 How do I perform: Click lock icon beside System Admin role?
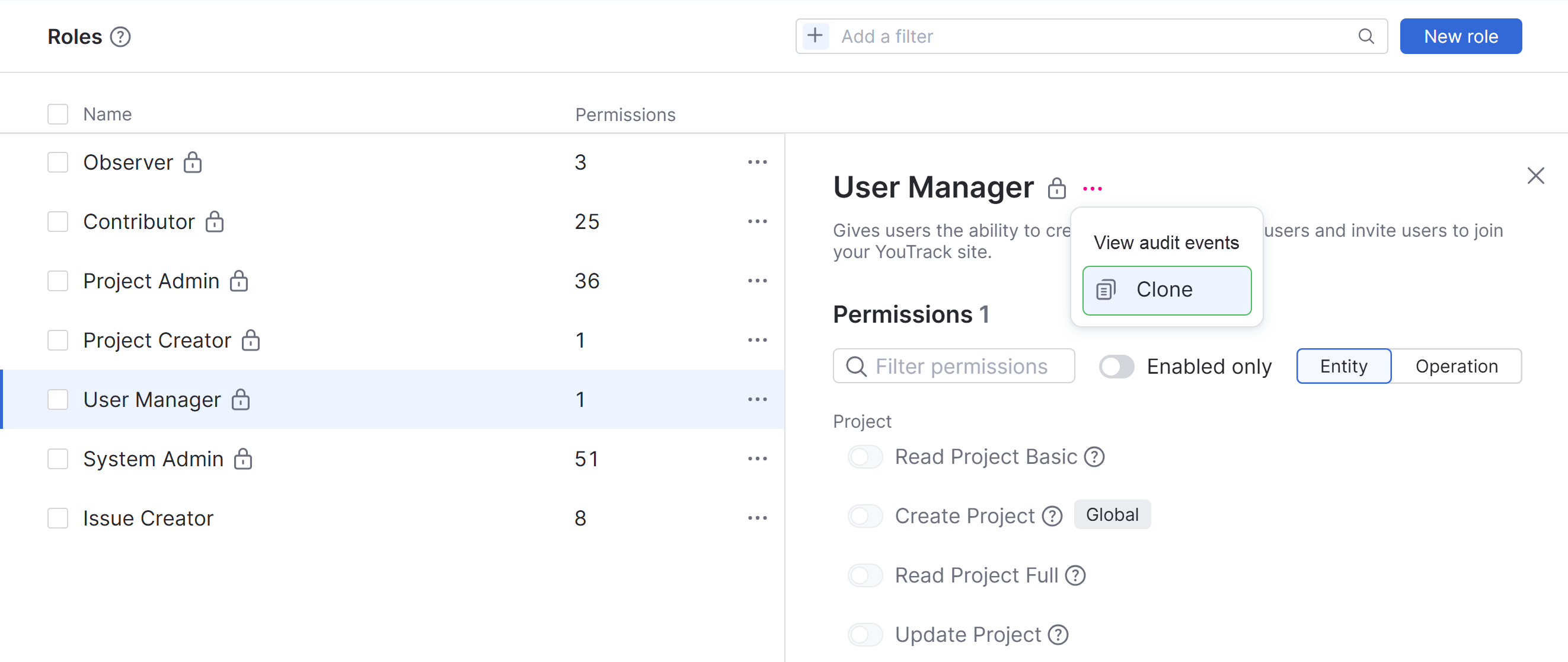click(x=243, y=459)
